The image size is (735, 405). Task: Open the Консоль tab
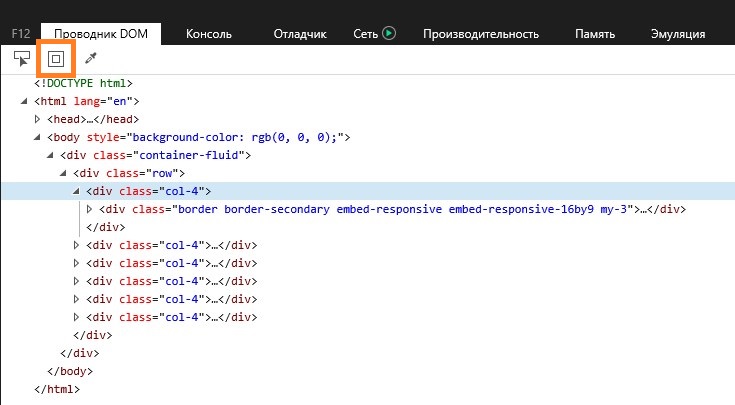(209, 34)
